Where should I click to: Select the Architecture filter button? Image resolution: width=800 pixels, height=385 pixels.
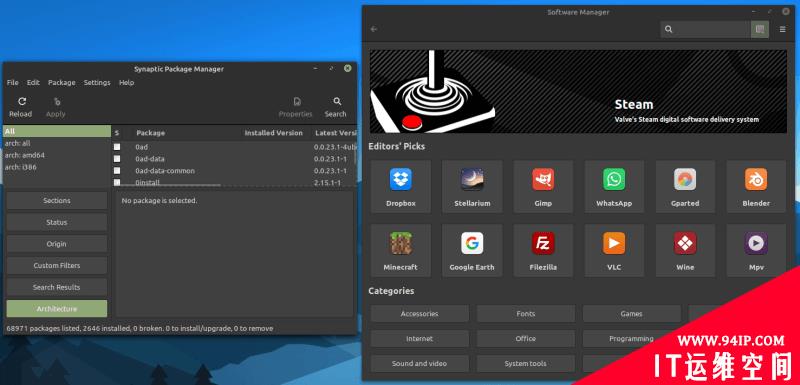pos(57,309)
